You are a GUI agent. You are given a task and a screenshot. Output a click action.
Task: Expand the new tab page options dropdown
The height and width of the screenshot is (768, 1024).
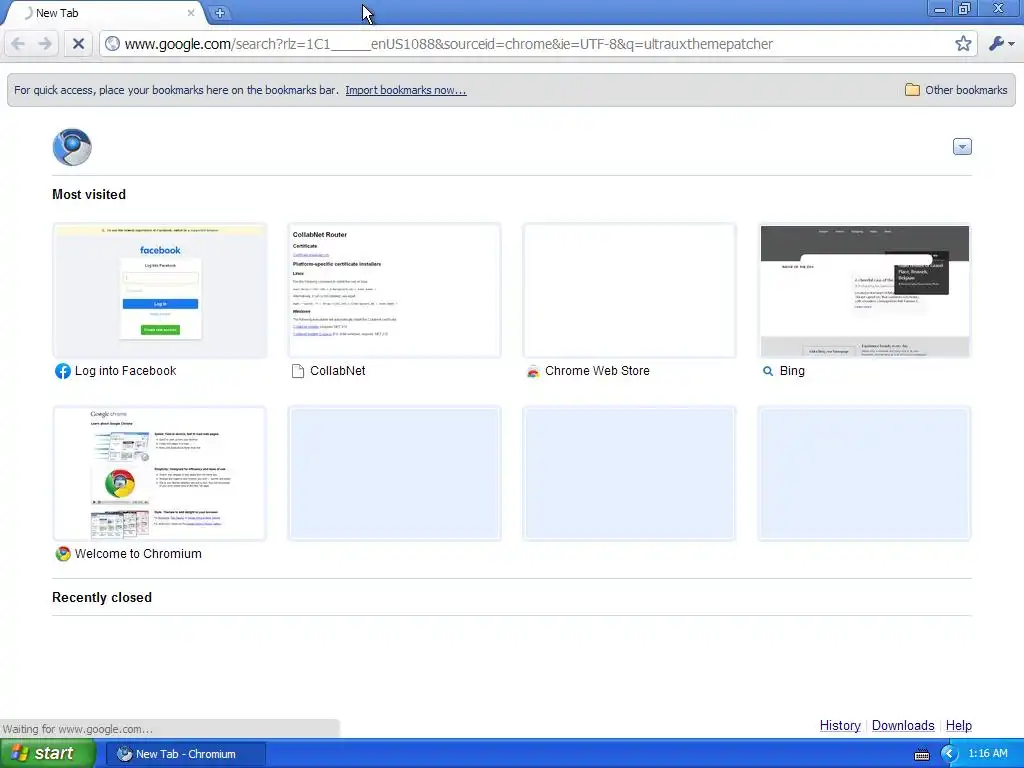tap(962, 146)
